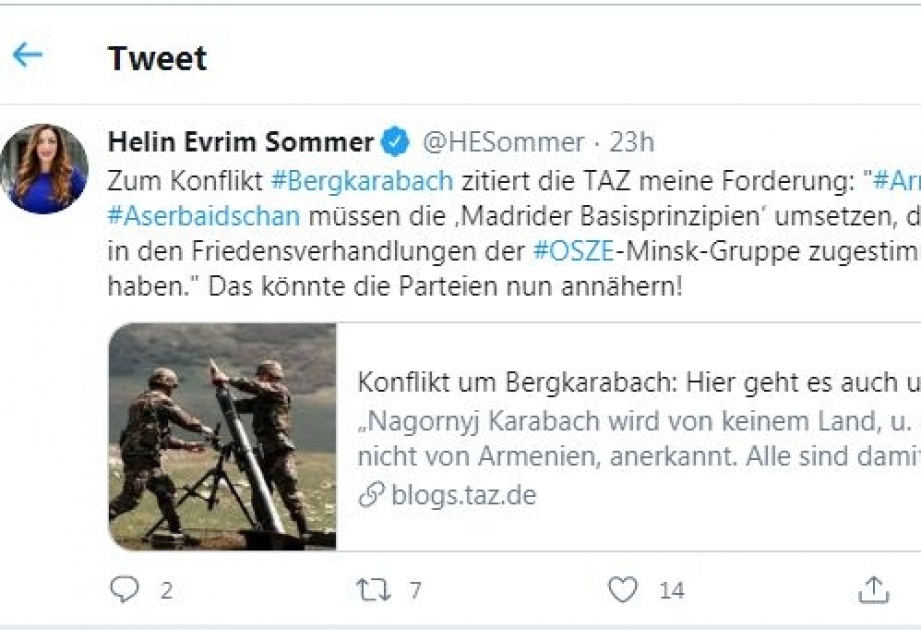Screen dimensions: 921x630
Task: Click the 23h timestamp
Action: [632, 142]
